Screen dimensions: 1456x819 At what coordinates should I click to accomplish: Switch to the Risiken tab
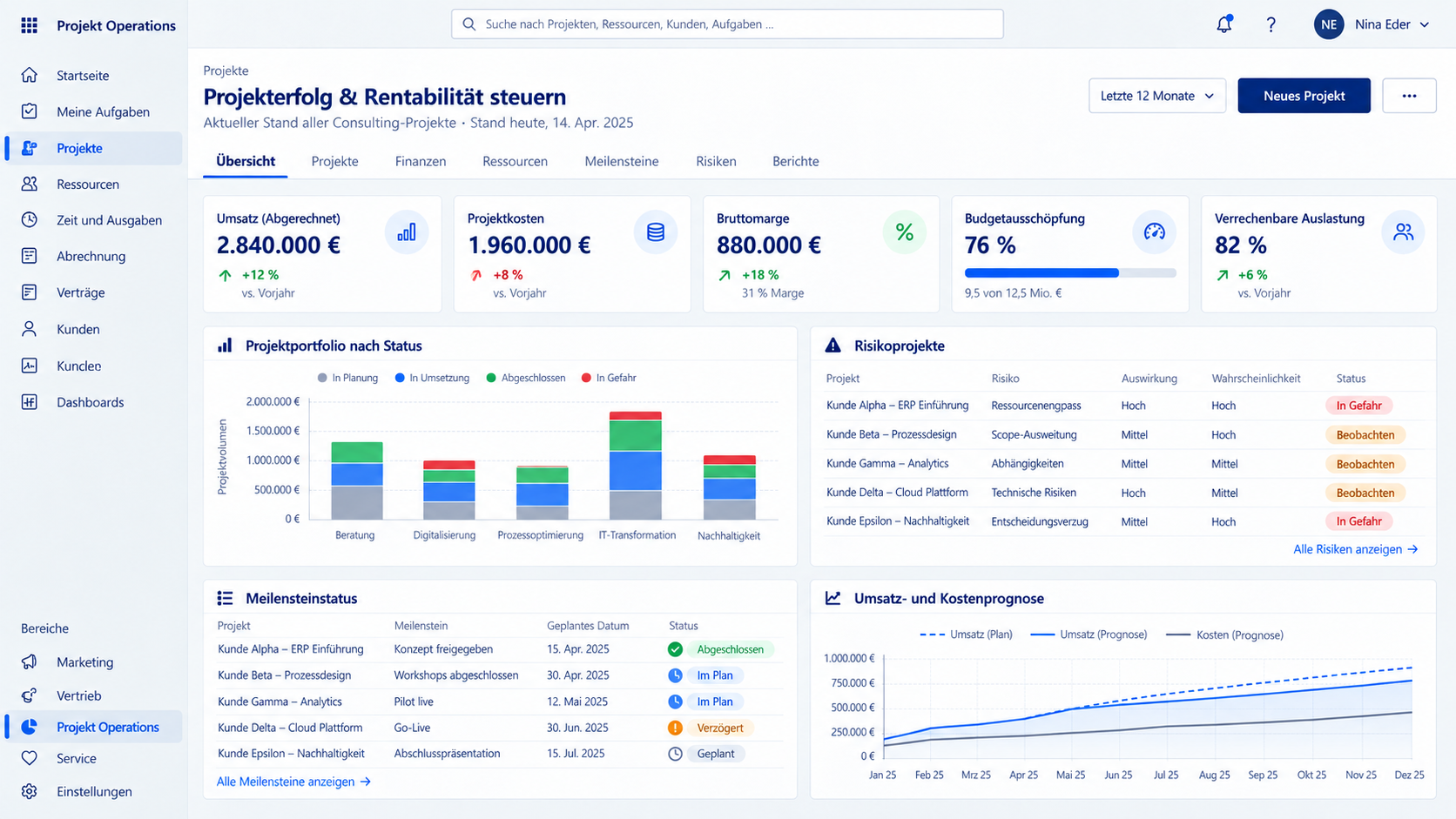pos(716,161)
